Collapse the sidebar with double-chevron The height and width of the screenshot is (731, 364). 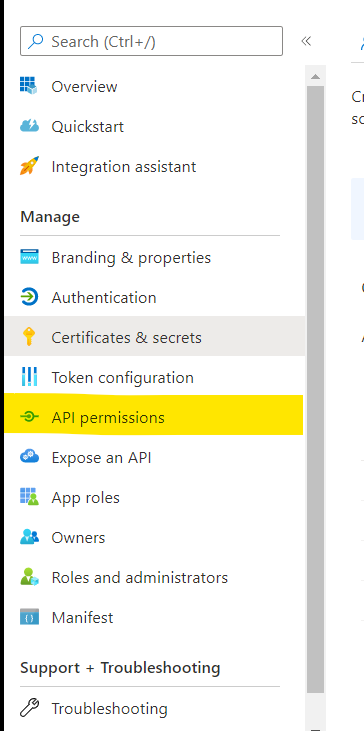[x=306, y=41]
